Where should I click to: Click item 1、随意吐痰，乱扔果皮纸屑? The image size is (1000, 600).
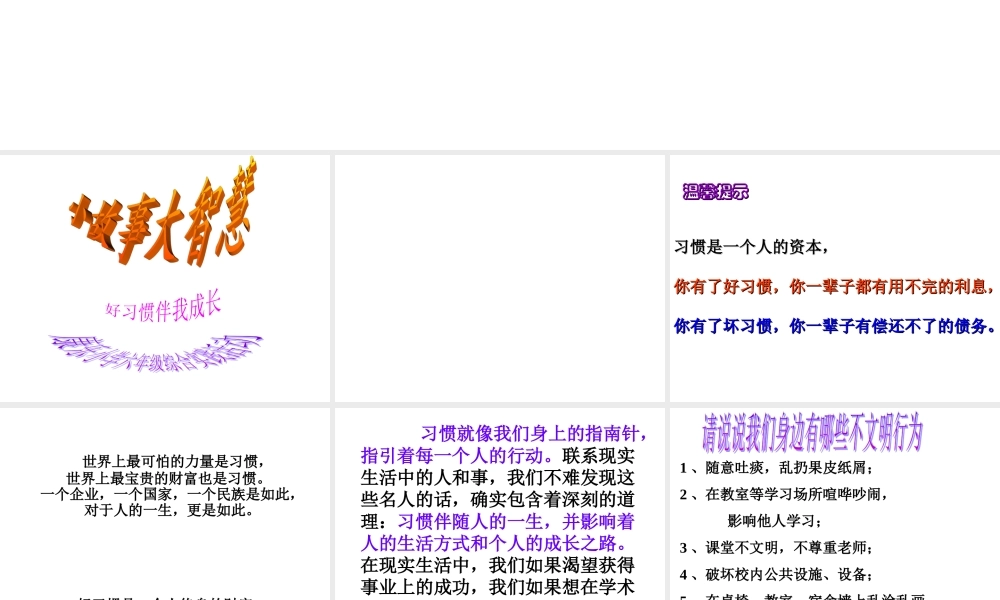point(777,468)
